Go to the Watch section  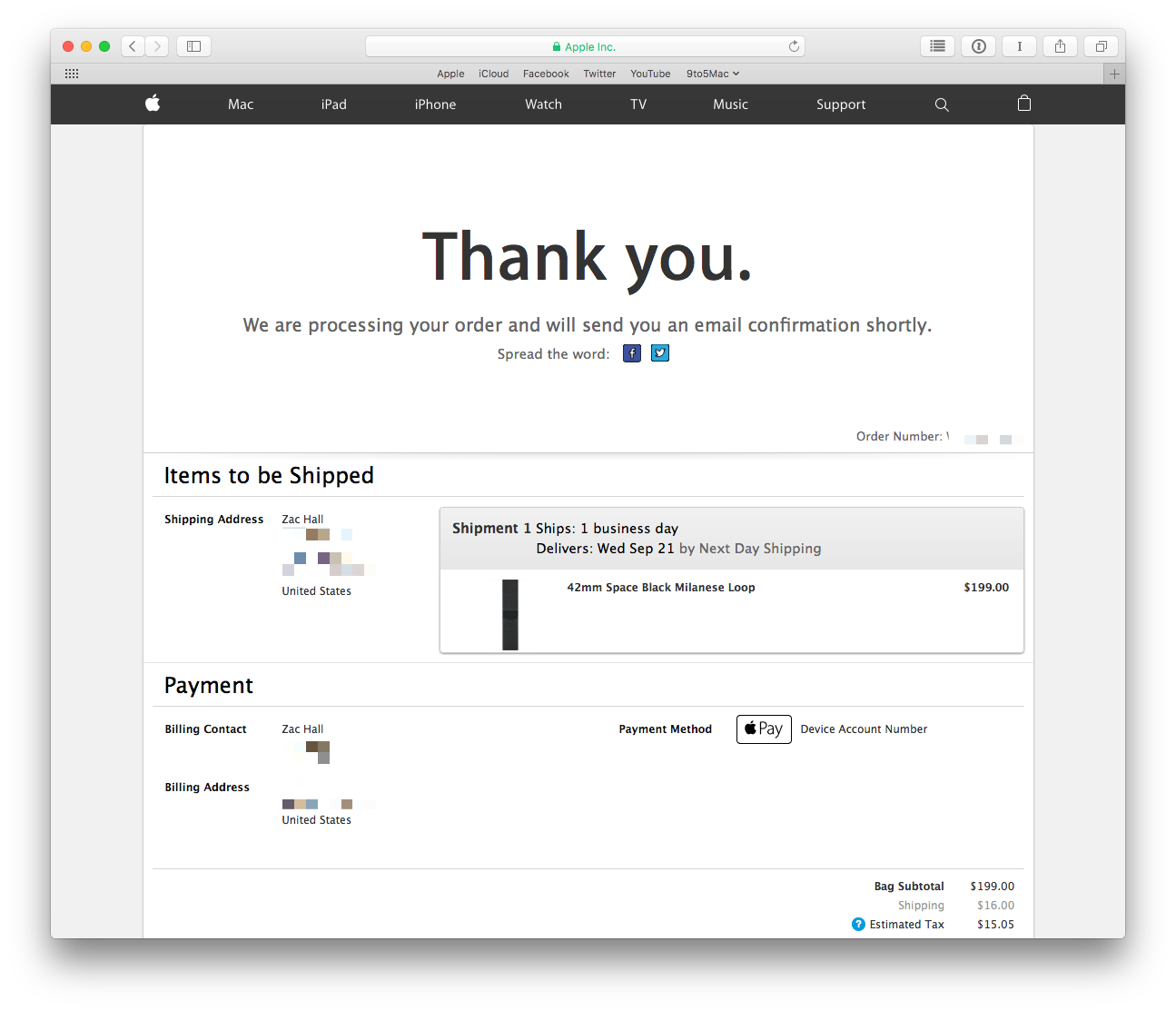tap(543, 104)
